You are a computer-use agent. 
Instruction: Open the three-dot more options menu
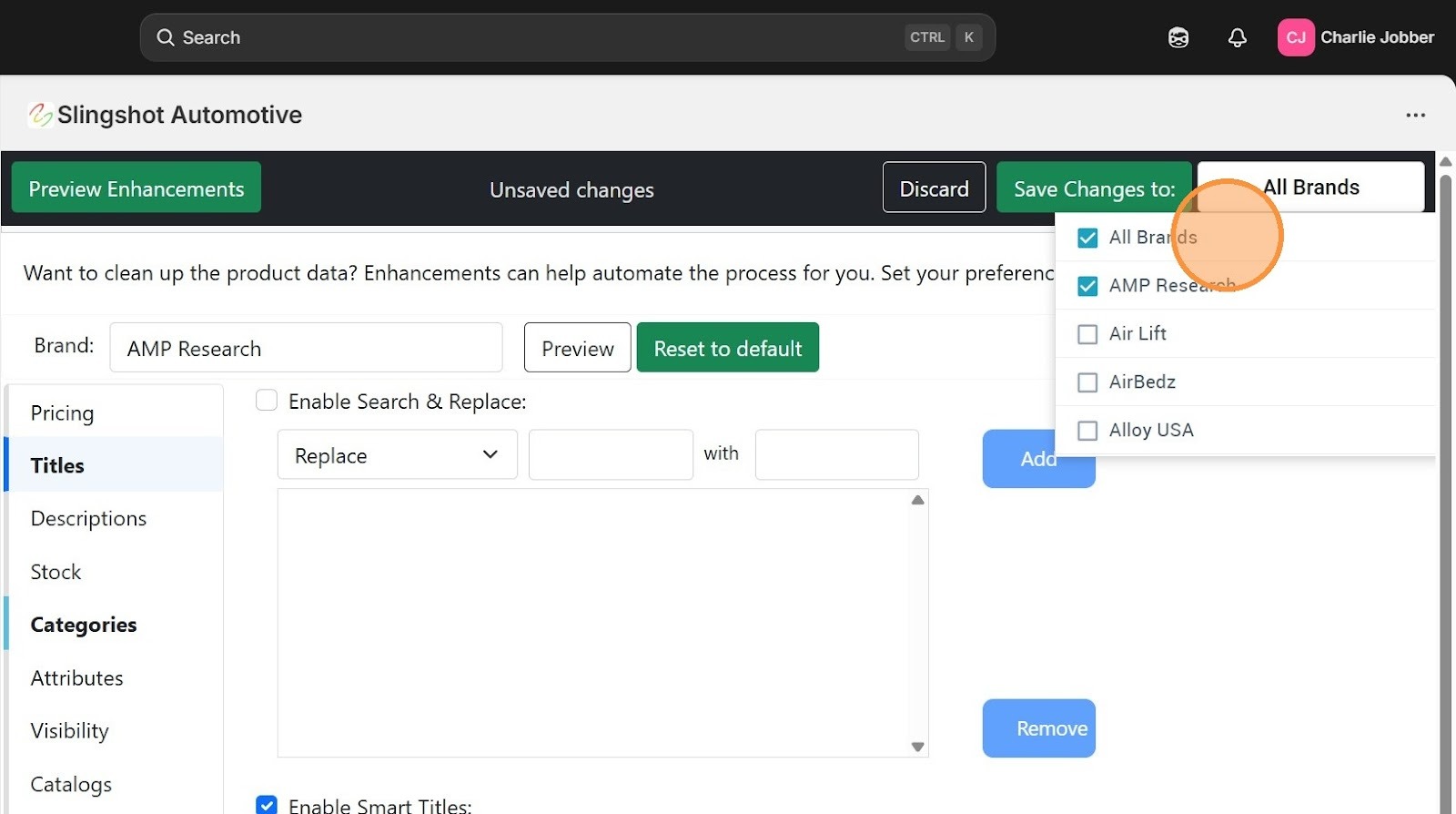coord(1415,115)
